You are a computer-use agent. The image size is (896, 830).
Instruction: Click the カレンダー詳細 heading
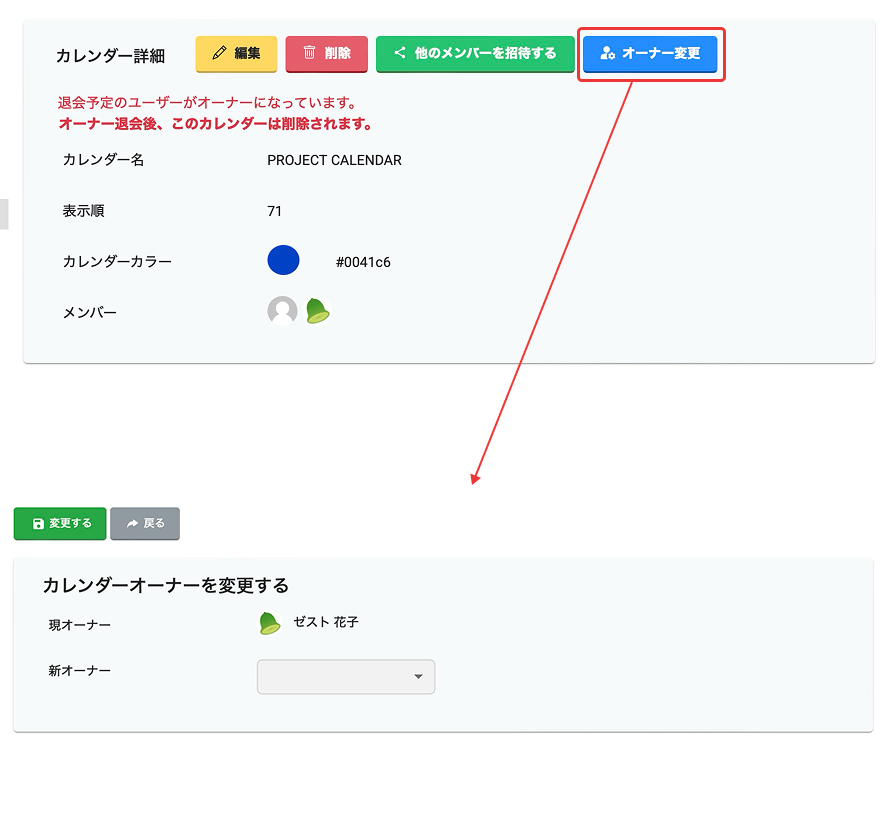110,56
